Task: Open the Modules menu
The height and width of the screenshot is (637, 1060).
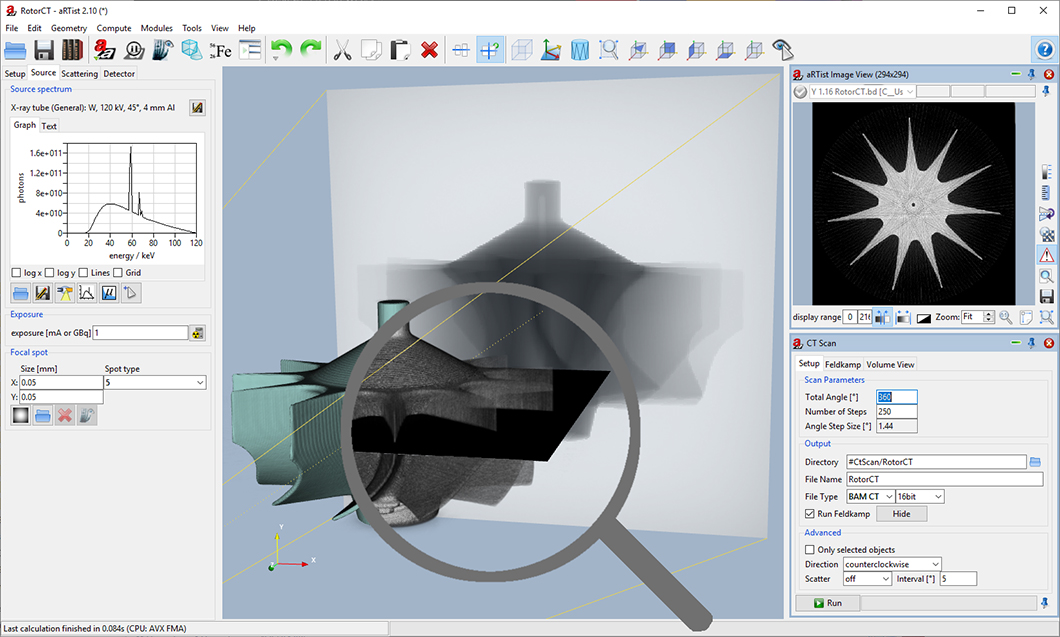Action: (156, 28)
